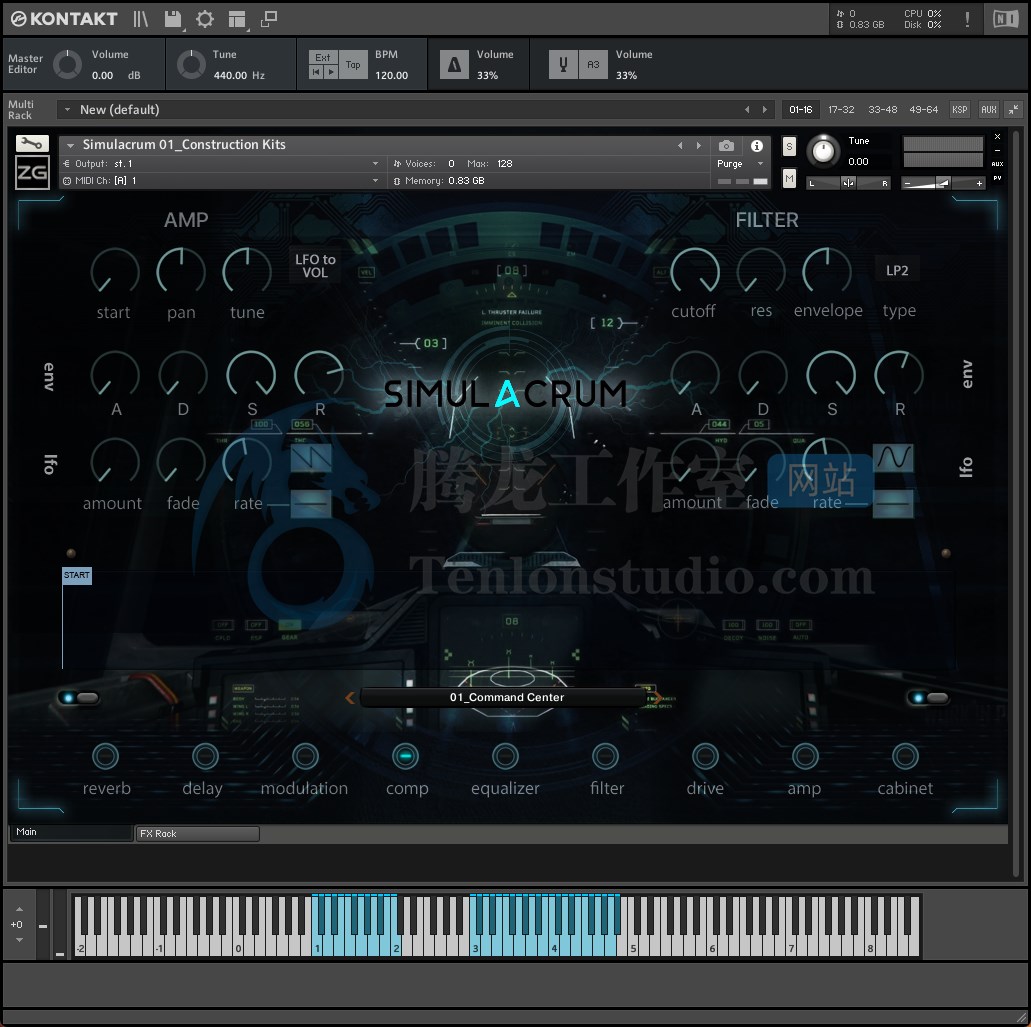Click the Master Editor label

pos(25,64)
